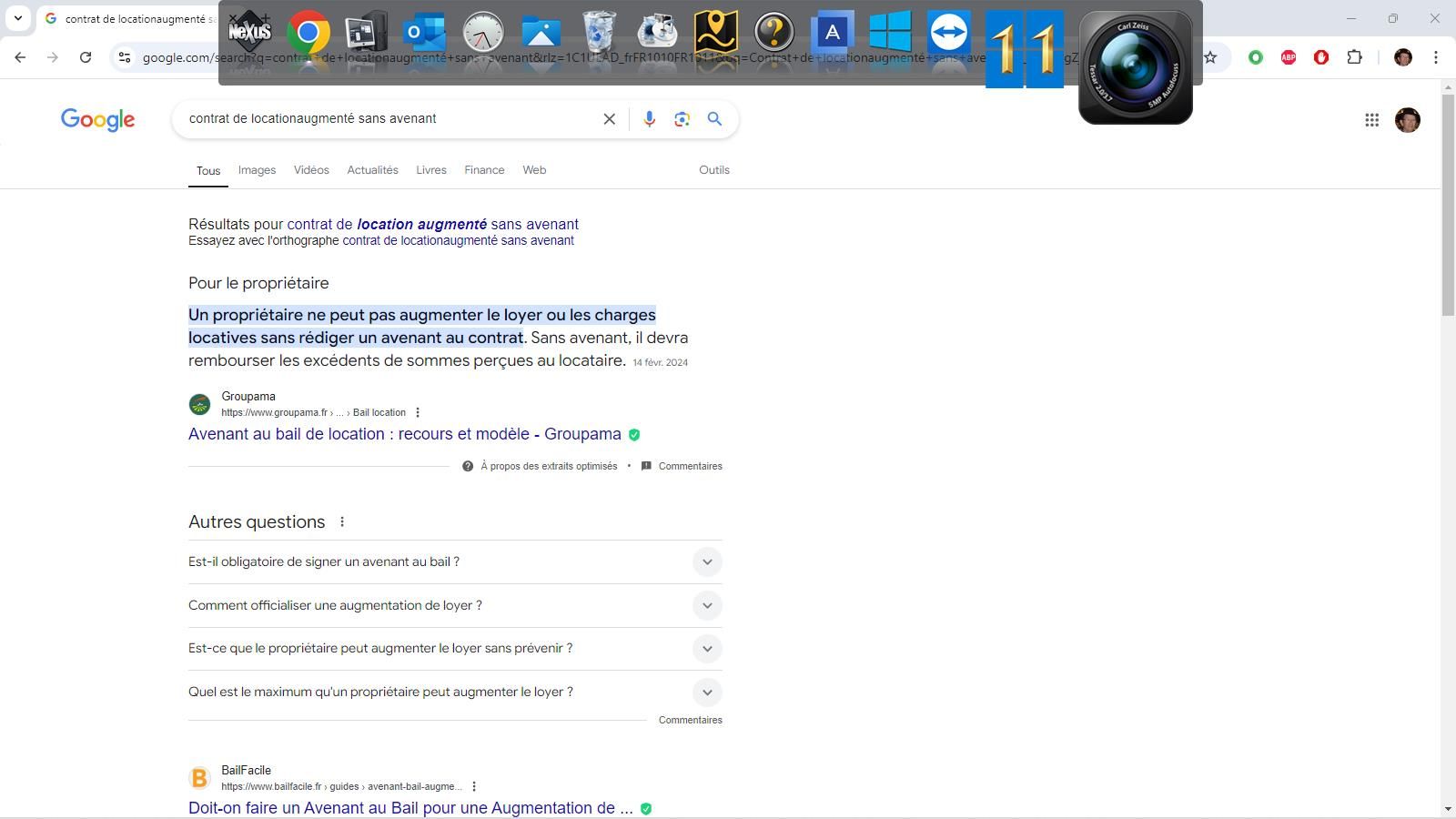The width and height of the screenshot is (1456, 819).
Task: Open the question mark help dock icon
Action: 774,33
